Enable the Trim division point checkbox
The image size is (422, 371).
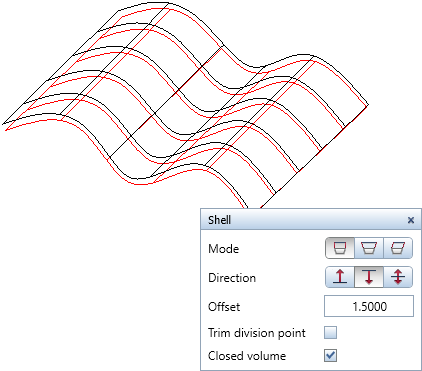coord(330,333)
